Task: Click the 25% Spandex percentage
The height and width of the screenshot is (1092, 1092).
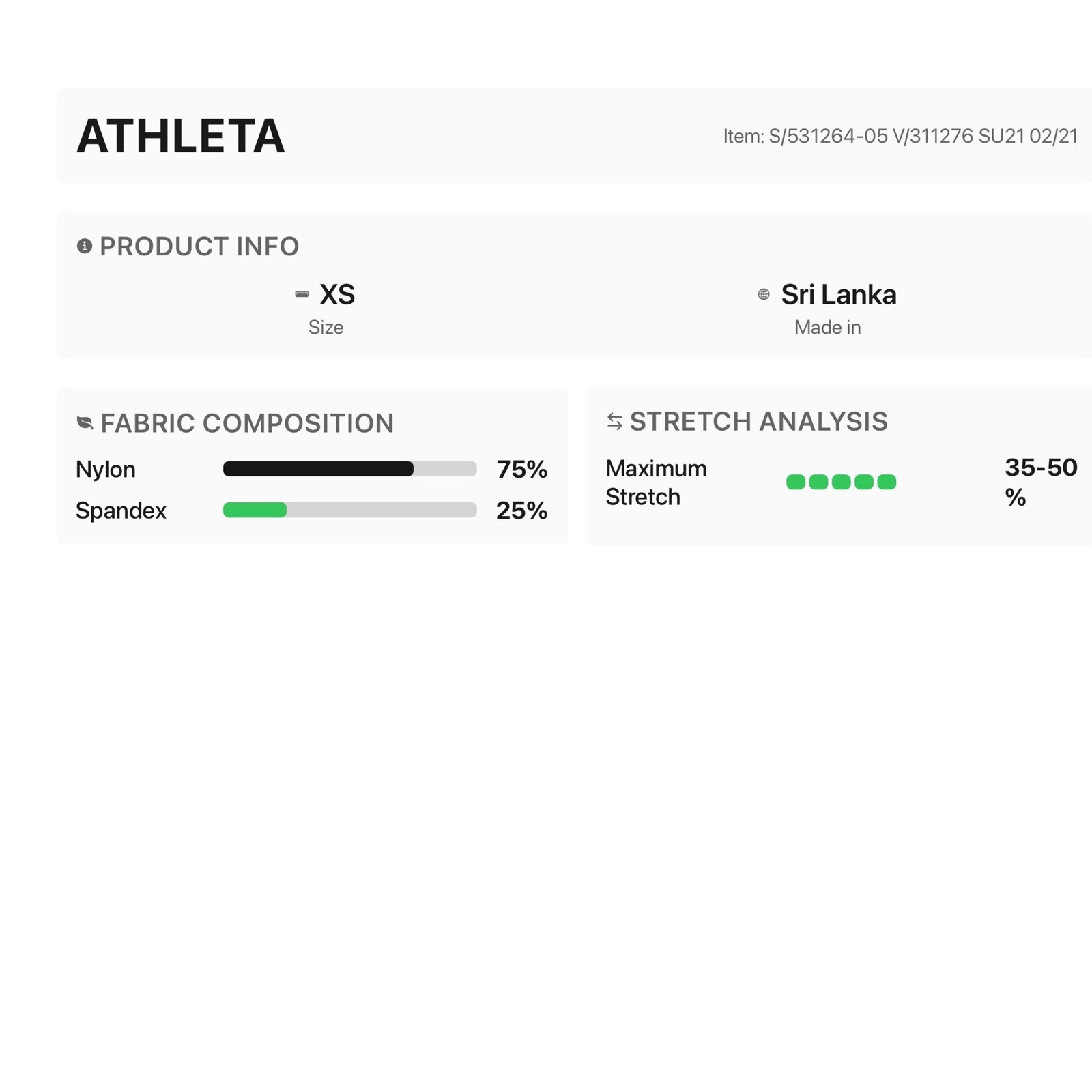Action: coord(521,511)
